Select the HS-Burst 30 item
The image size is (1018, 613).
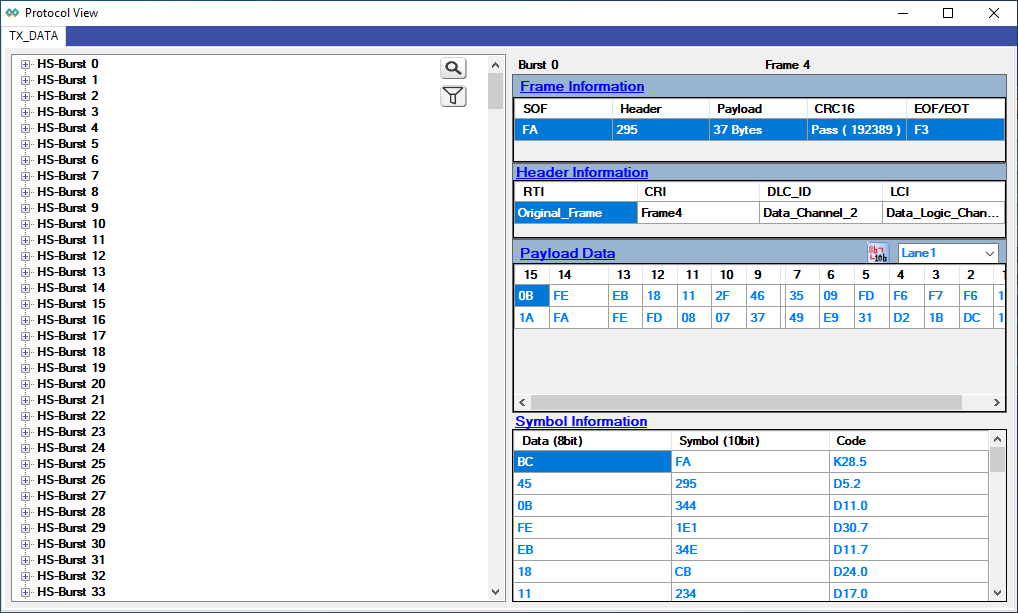point(71,544)
